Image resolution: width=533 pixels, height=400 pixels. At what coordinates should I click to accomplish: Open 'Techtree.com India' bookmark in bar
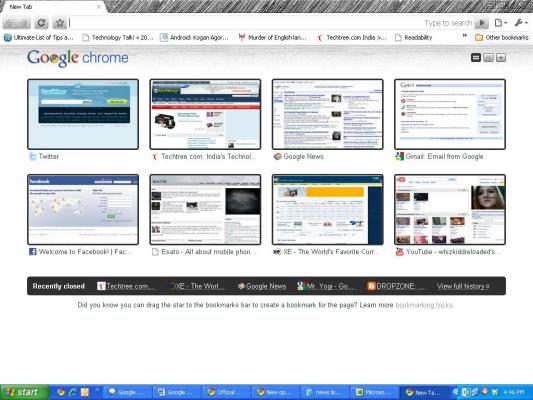click(x=351, y=37)
